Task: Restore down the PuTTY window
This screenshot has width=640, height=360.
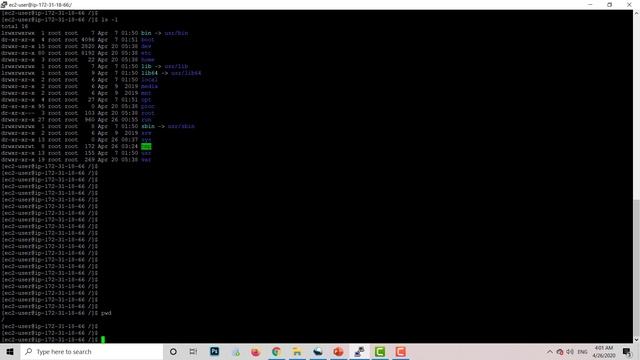Action: pyautogui.click(x=609, y=4)
